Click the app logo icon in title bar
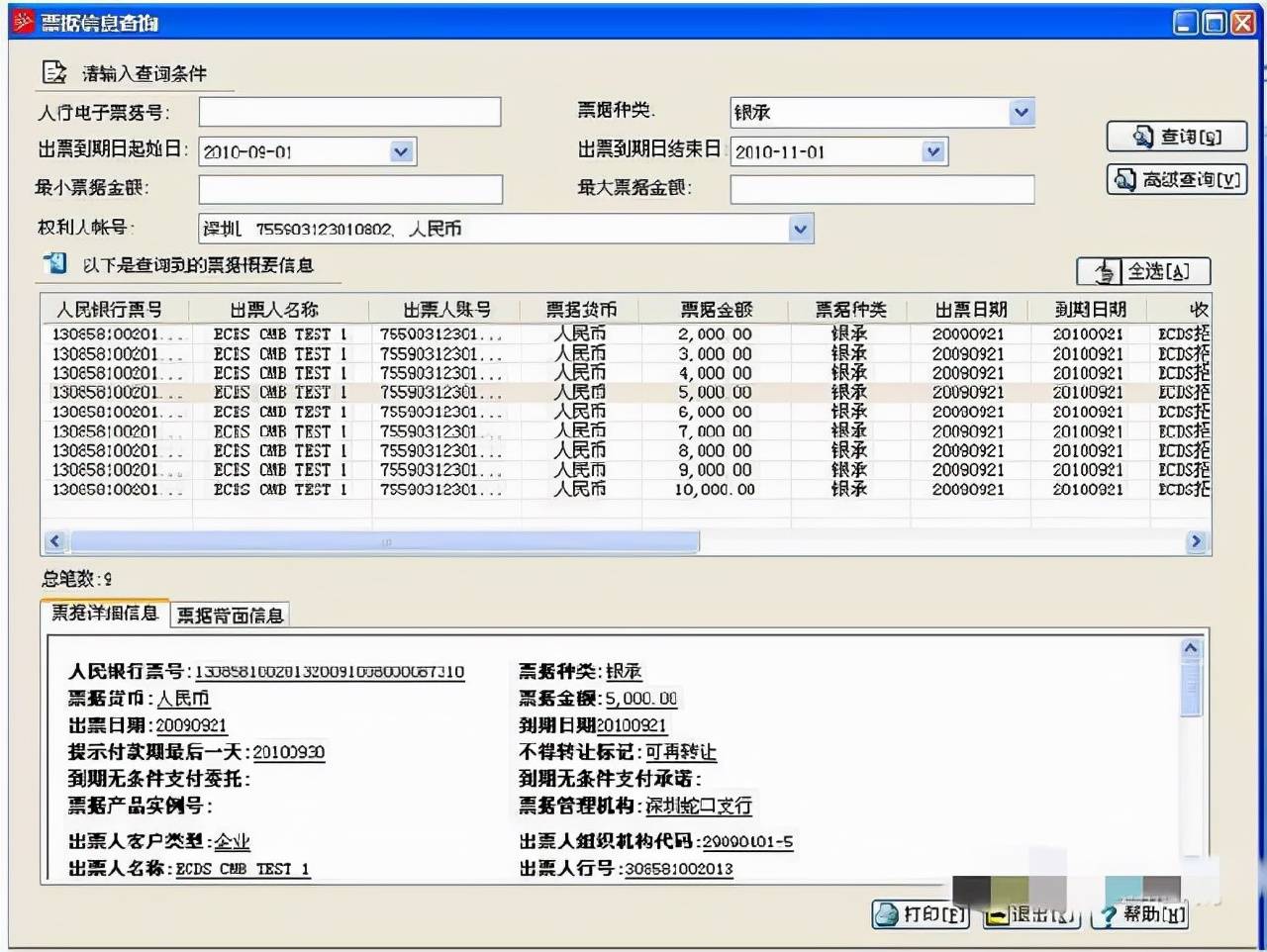 [x=23, y=21]
